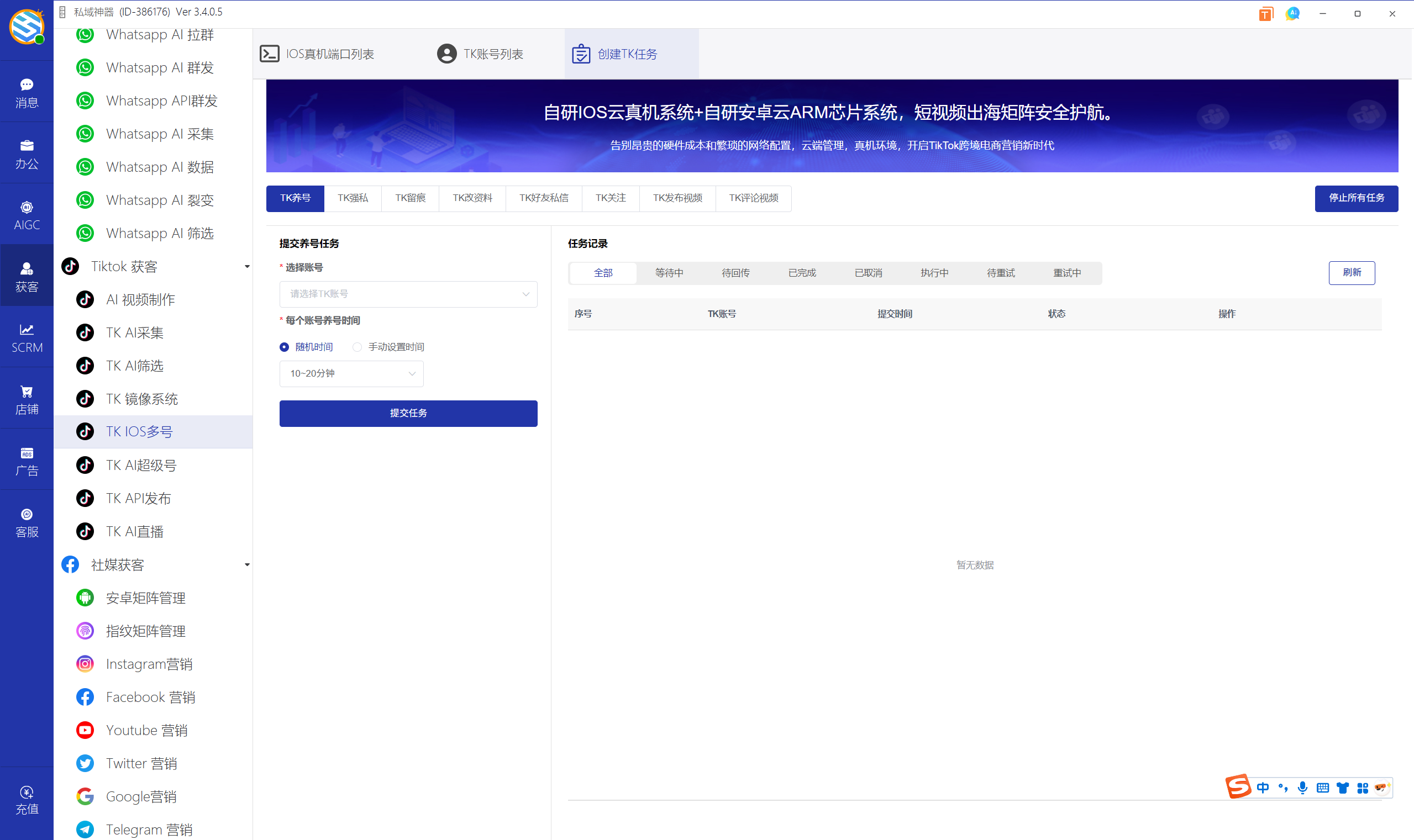Enable 手动设置时间 for account nurturing time
Screen dimensions: 1414x840
pyautogui.click(x=358, y=346)
